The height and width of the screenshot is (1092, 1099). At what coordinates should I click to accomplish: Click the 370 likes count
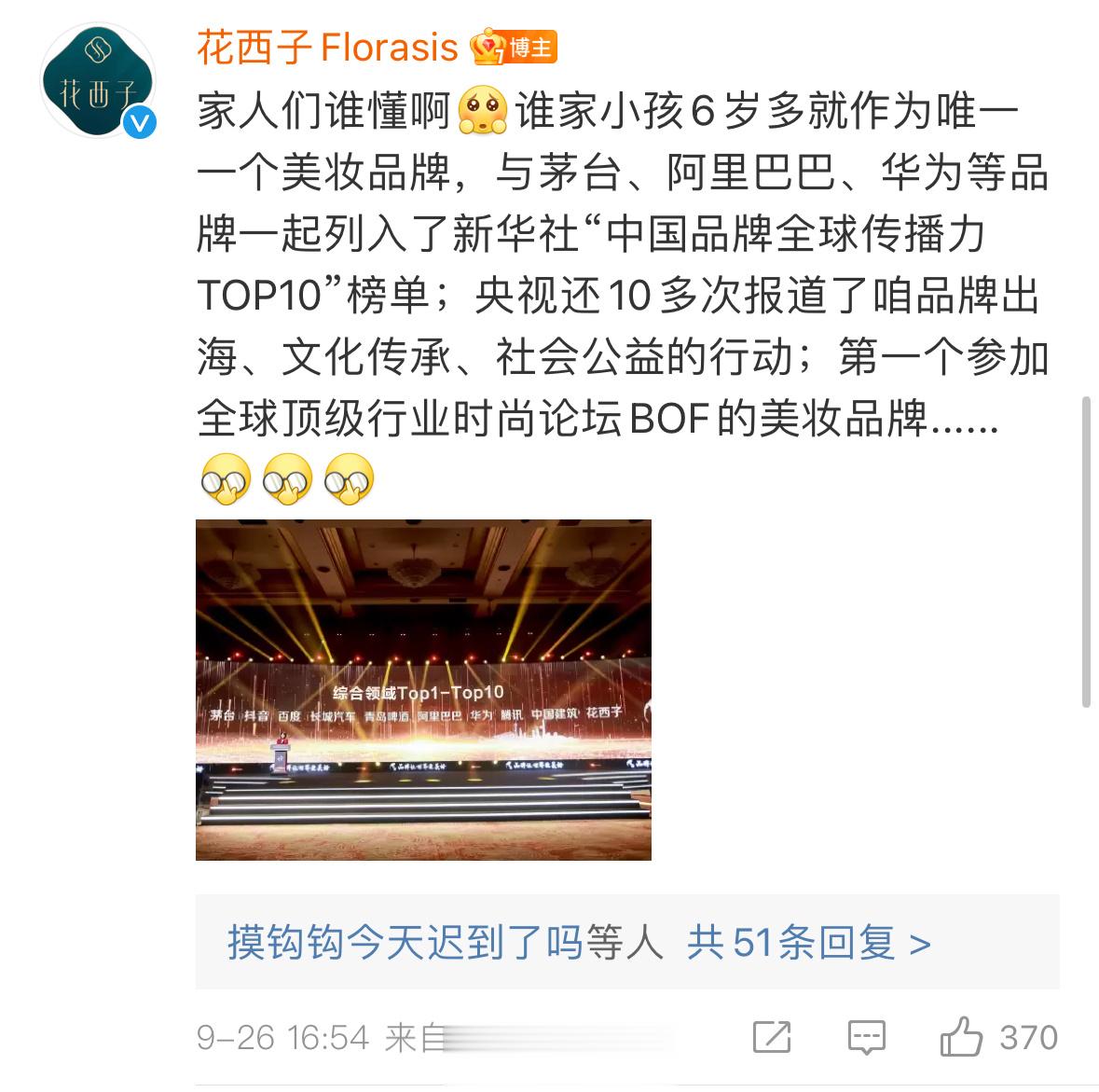click(1028, 1037)
